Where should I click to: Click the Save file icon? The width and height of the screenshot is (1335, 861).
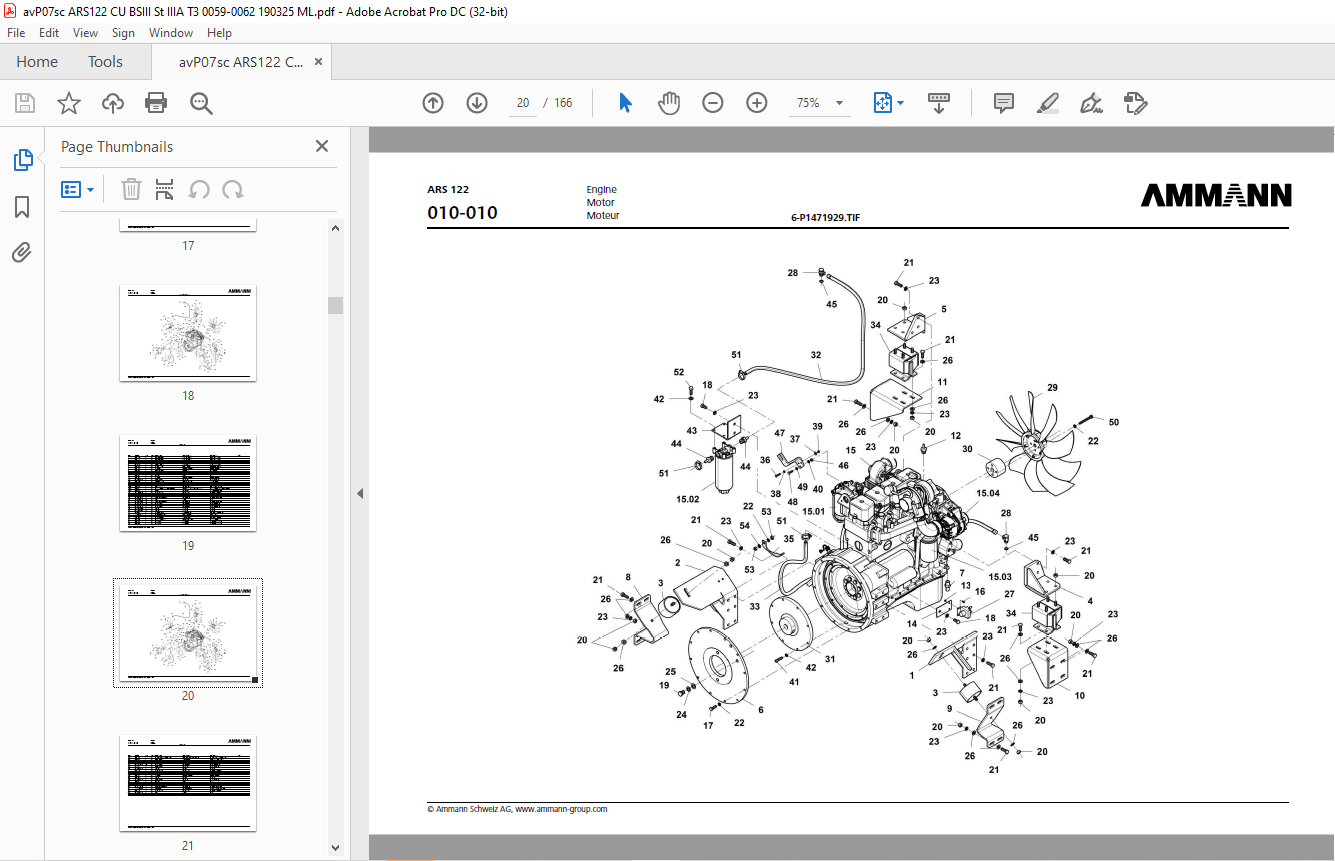tap(25, 103)
